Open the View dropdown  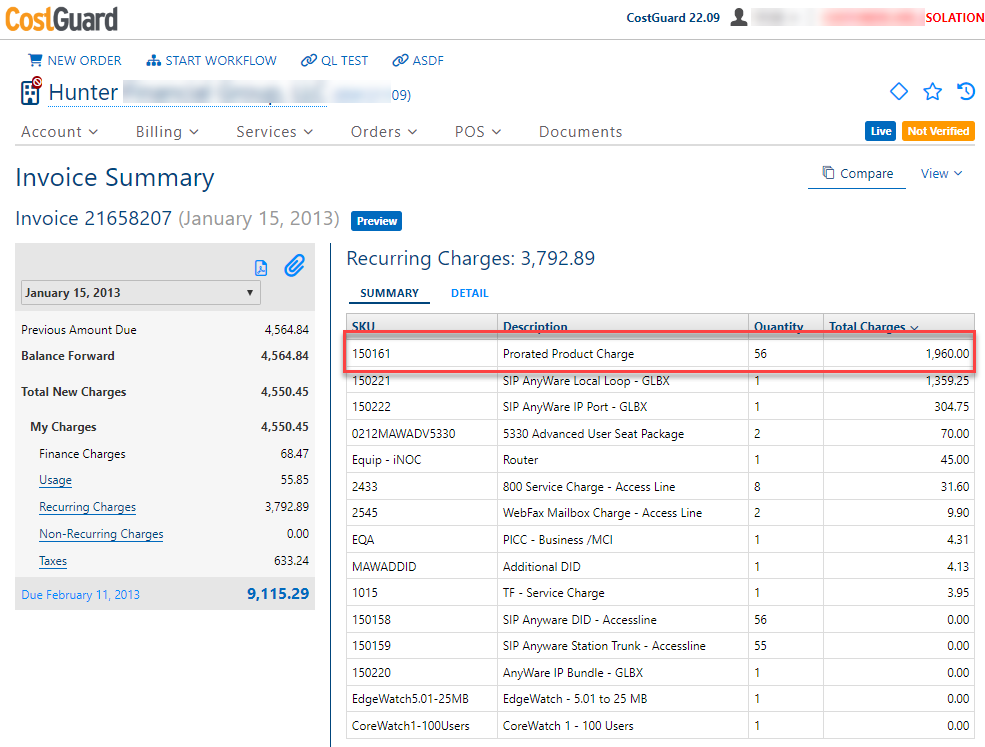click(941, 173)
